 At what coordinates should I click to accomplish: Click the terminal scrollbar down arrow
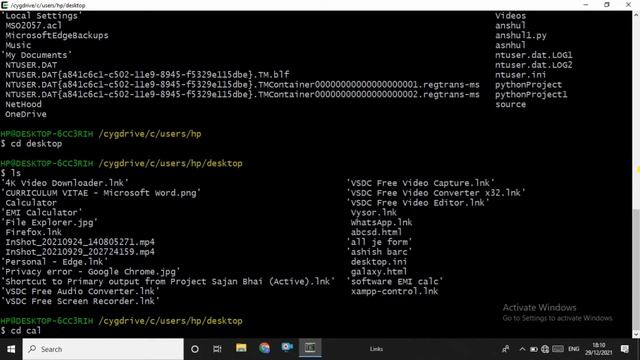(636, 334)
